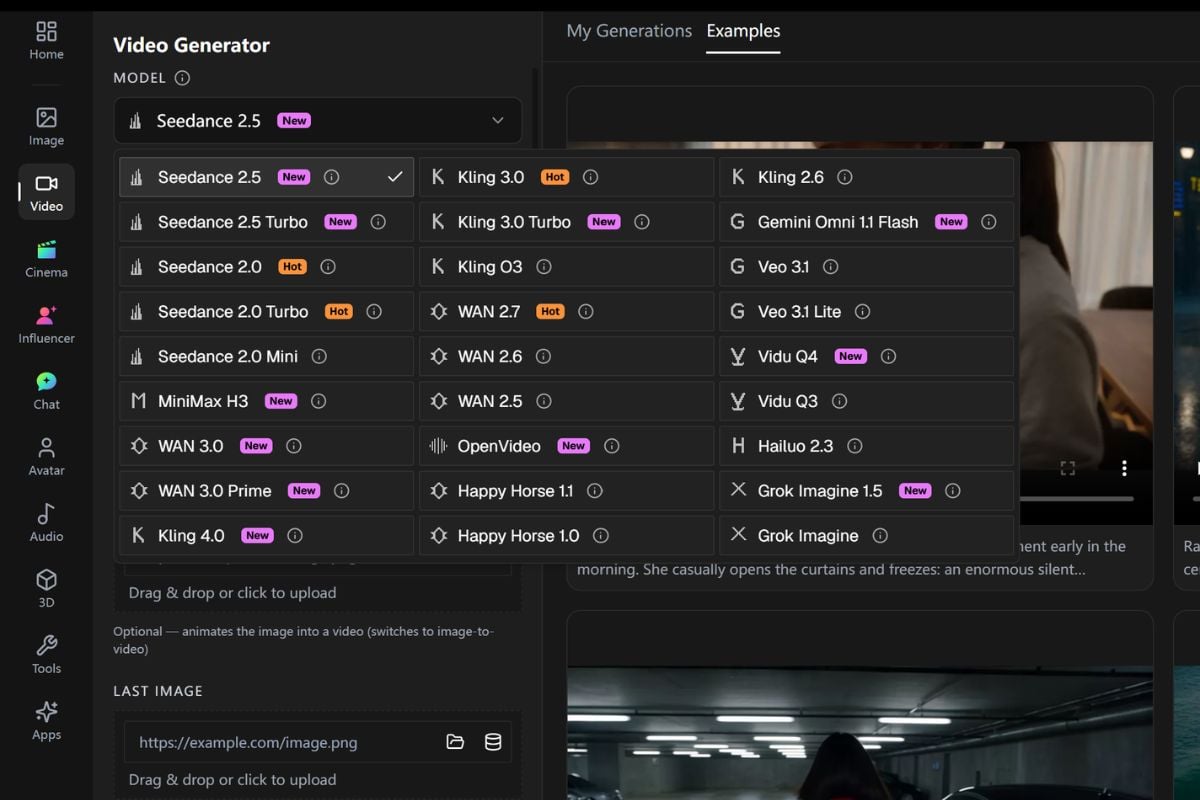Choose Kling 3.0 Turbo from the list

pyautogui.click(x=566, y=222)
